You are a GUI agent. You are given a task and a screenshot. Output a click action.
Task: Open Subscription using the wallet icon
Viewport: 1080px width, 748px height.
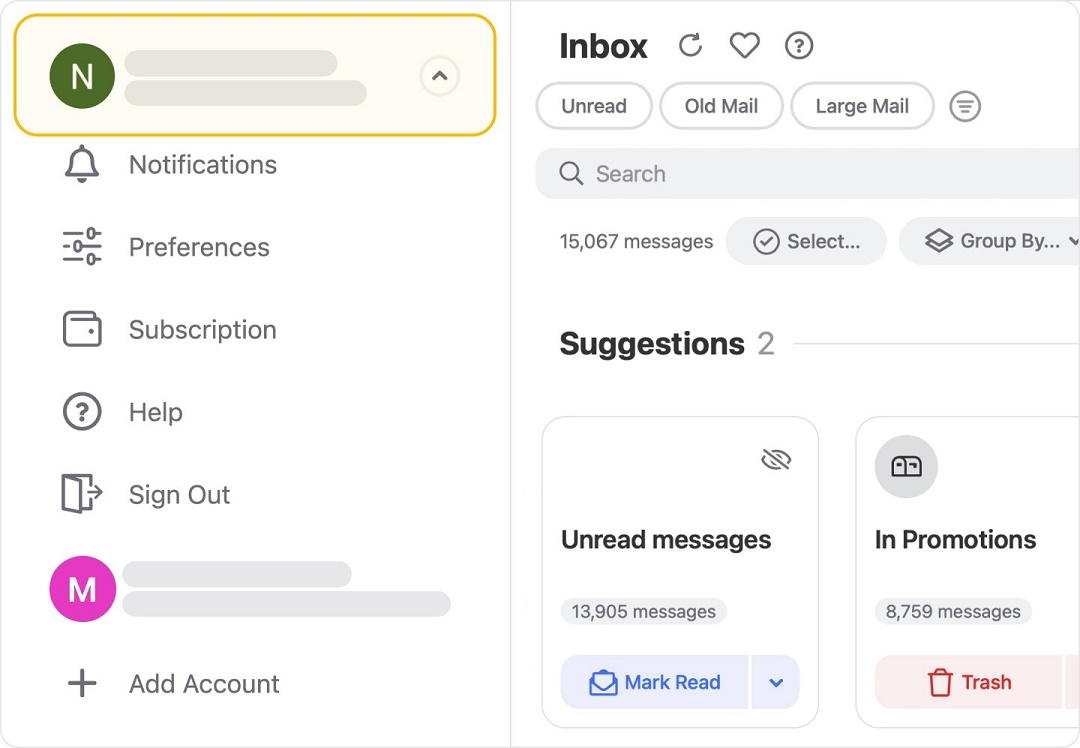pos(81,329)
